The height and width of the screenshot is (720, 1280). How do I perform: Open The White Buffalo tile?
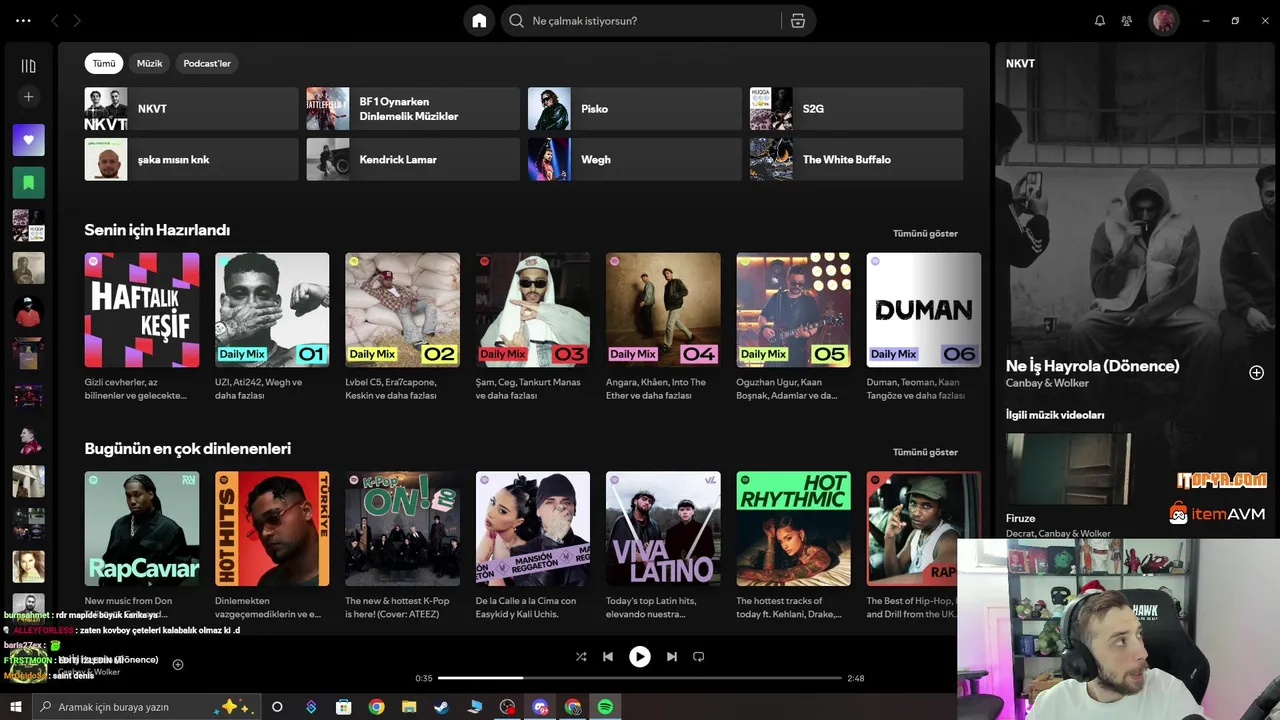(x=857, y=159)
